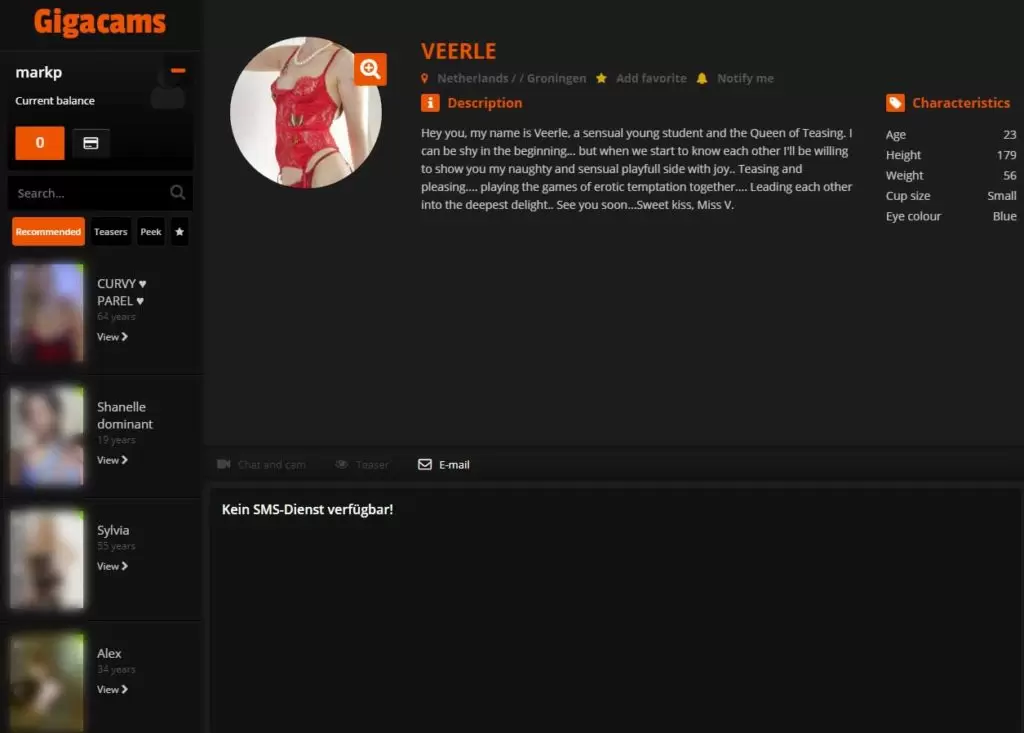The width and height of the screenshot is (1024, 733).
Task: Collapse the markp account panel with minus
Action: click(178, 71)
